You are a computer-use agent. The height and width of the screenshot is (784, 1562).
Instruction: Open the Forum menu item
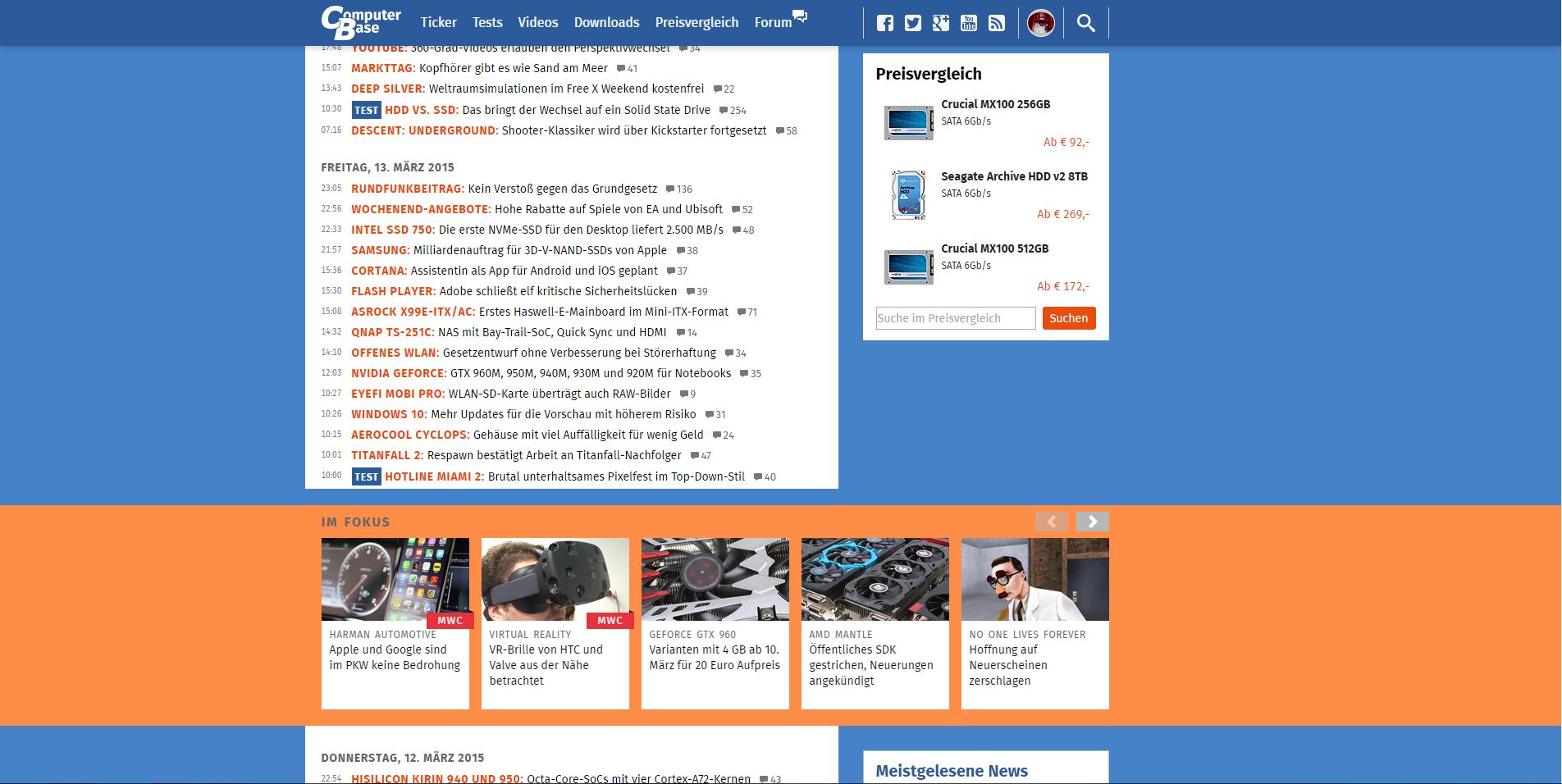click(773, 22)
